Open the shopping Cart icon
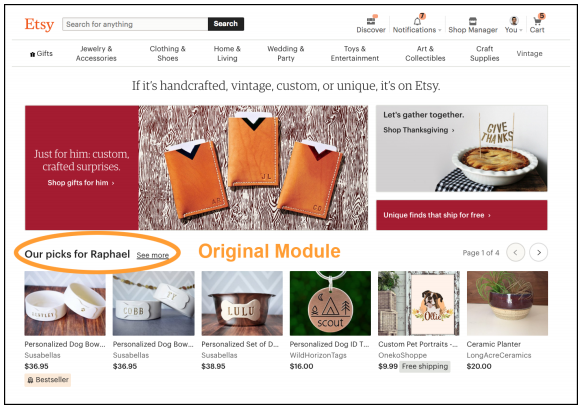The width and height of the screenshot is (583, 409). pos(537,21)
